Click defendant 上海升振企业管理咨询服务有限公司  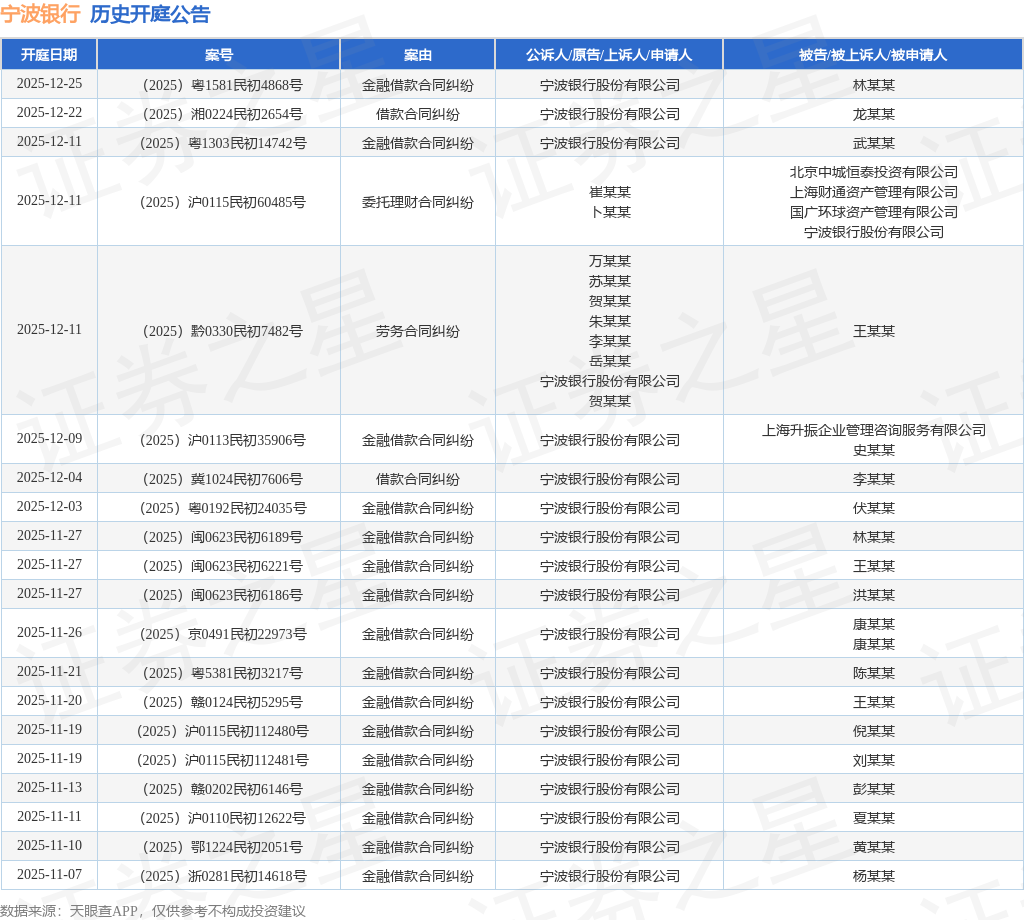point(874,430)
